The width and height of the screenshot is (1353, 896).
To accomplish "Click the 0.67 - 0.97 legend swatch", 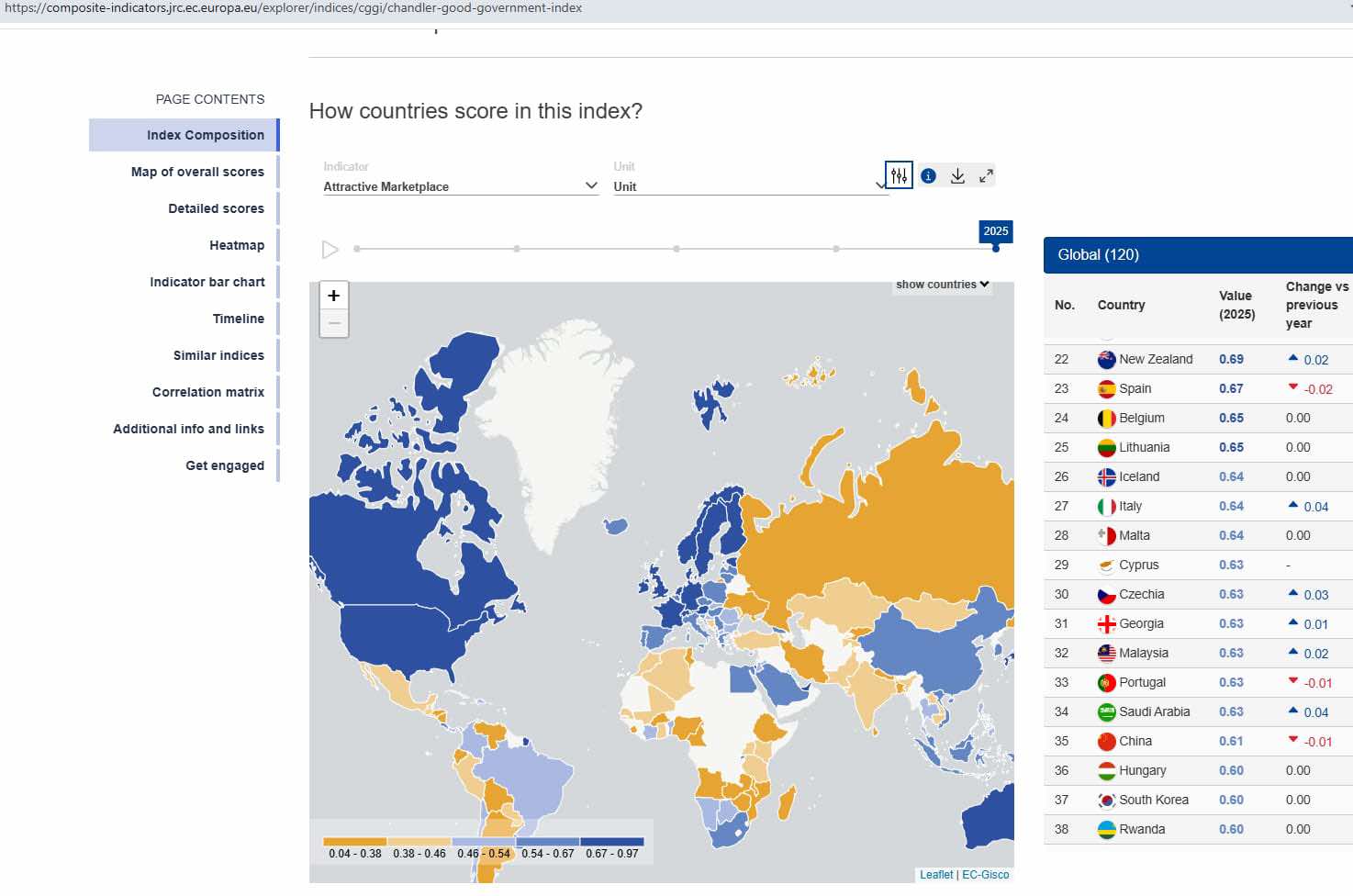I will [611, 842].
